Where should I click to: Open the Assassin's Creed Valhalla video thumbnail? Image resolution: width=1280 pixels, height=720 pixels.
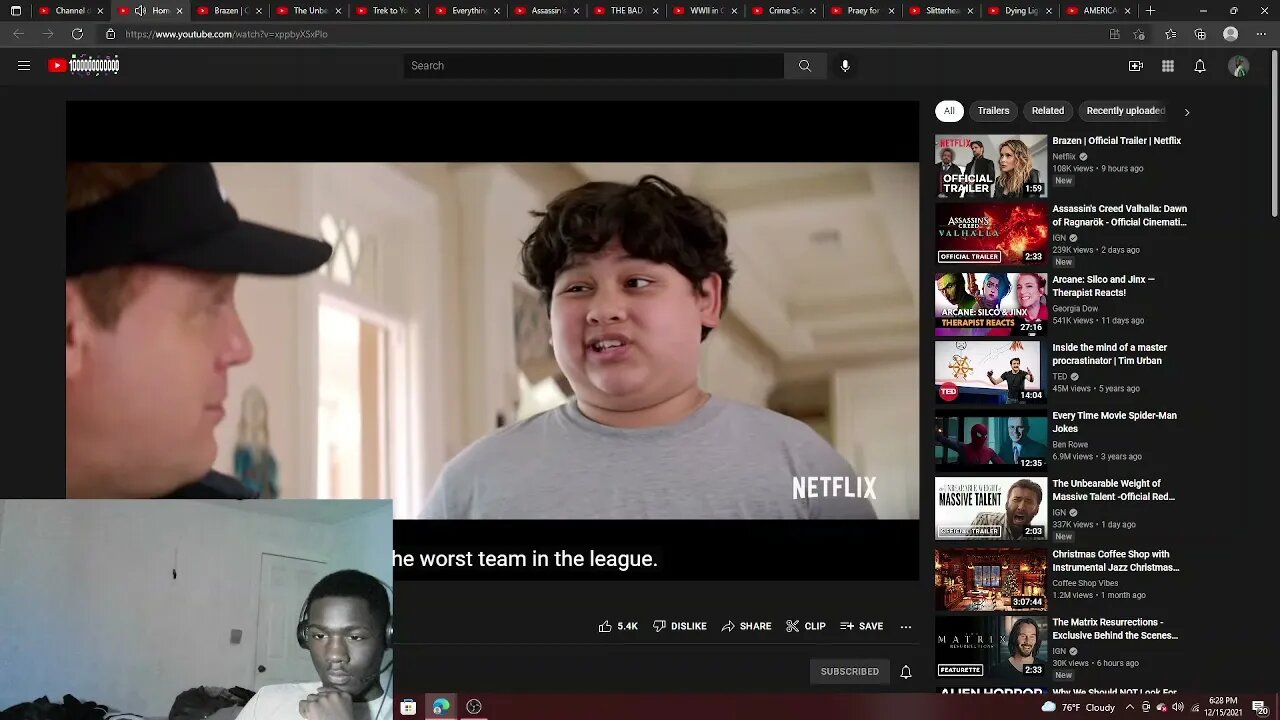[991, 234]
